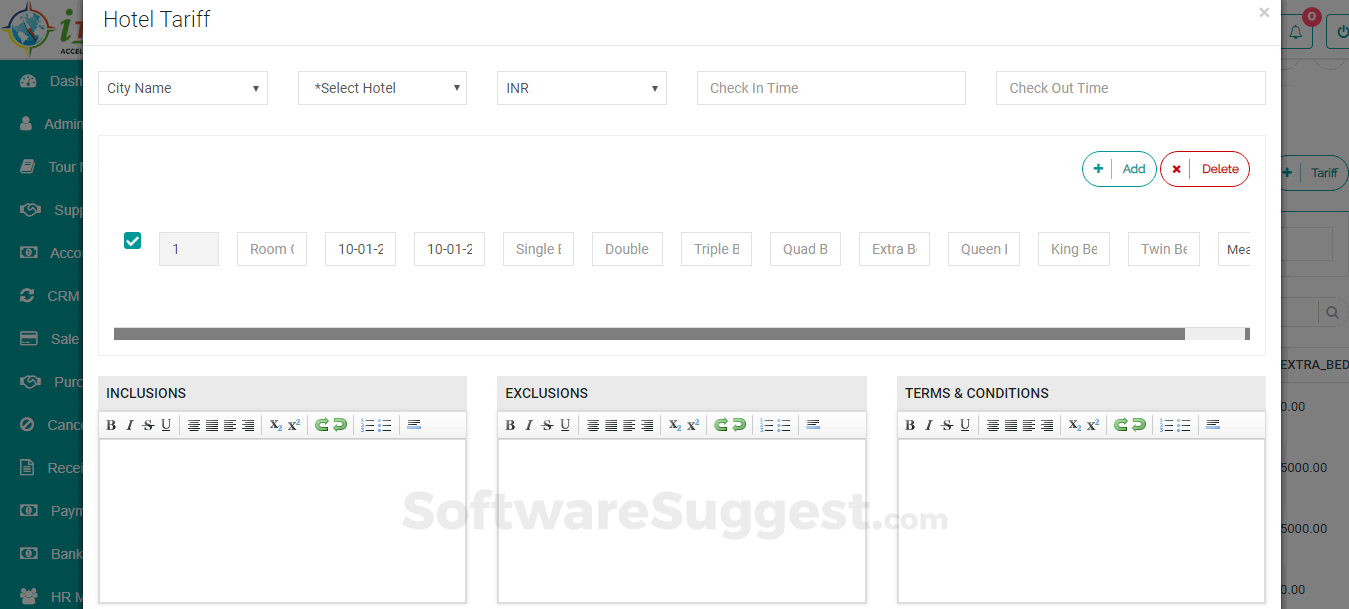1349x609 pixels.
Task: Click the notification bell icon
Action: pyautogui.click(x=1295, y=33)
